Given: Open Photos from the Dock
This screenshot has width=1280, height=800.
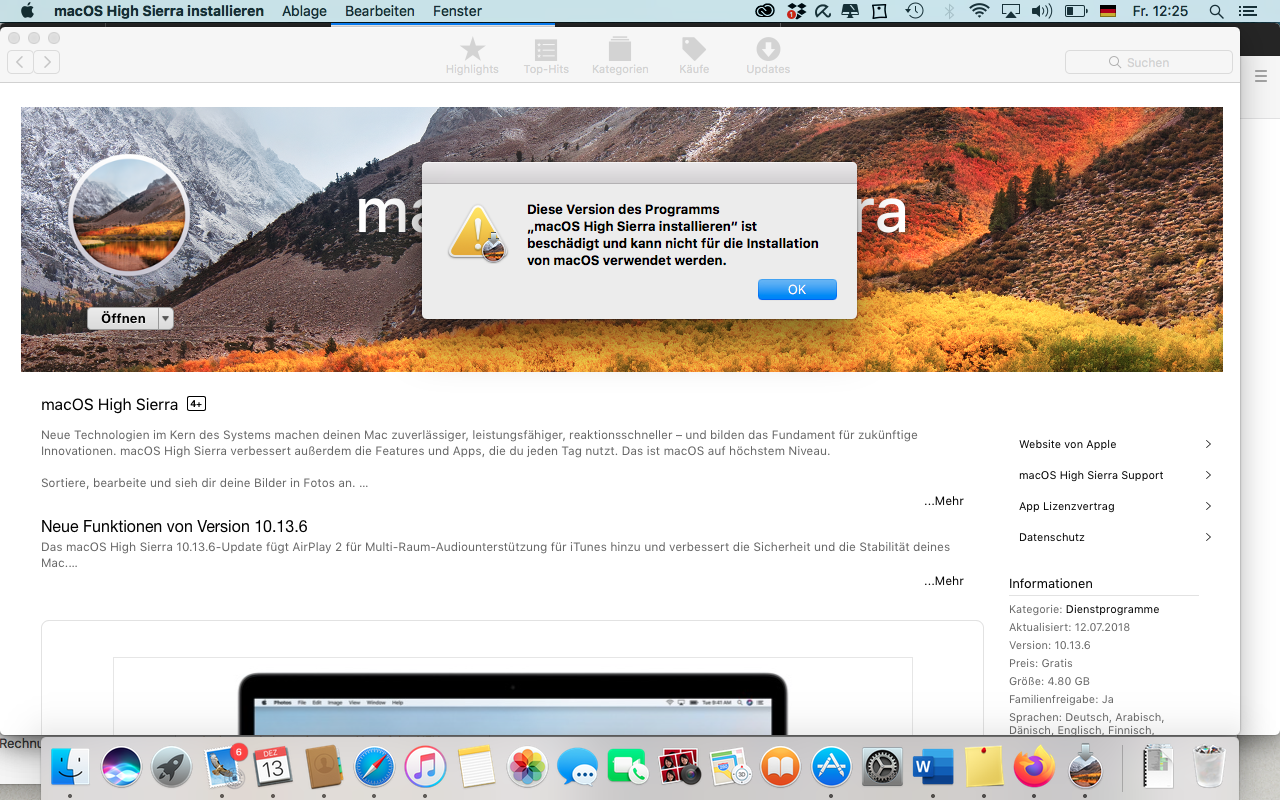Looking at the screenshot, I should tap(527, 767).
